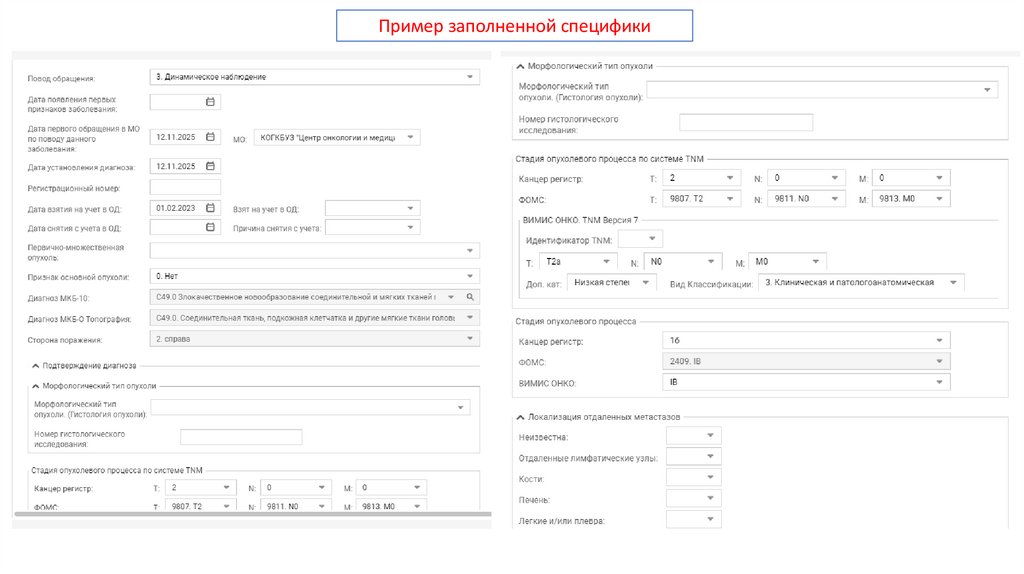Click the 01.02.2023 registration date field
This screenshot has width=1024, height=574.
pos(185,208)
